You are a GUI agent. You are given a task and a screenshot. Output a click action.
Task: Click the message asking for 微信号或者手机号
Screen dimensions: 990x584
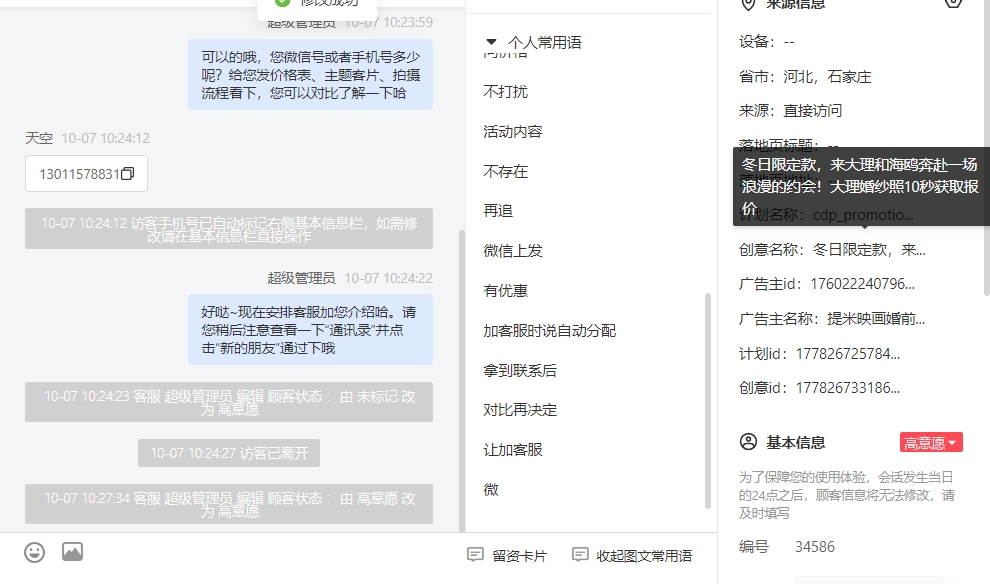point(310,74)
